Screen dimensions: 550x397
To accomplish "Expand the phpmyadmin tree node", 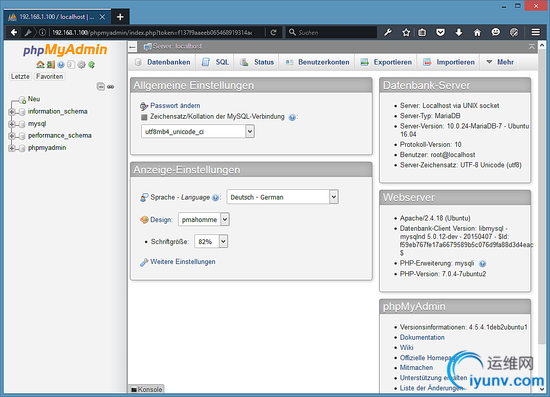I will (12, 148).
